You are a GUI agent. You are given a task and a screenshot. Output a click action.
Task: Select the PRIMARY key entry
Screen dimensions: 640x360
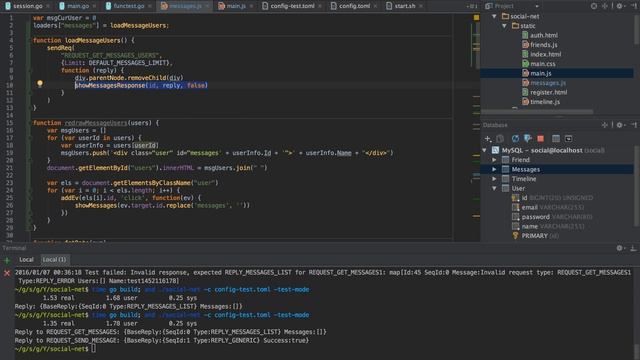point(536,236)
